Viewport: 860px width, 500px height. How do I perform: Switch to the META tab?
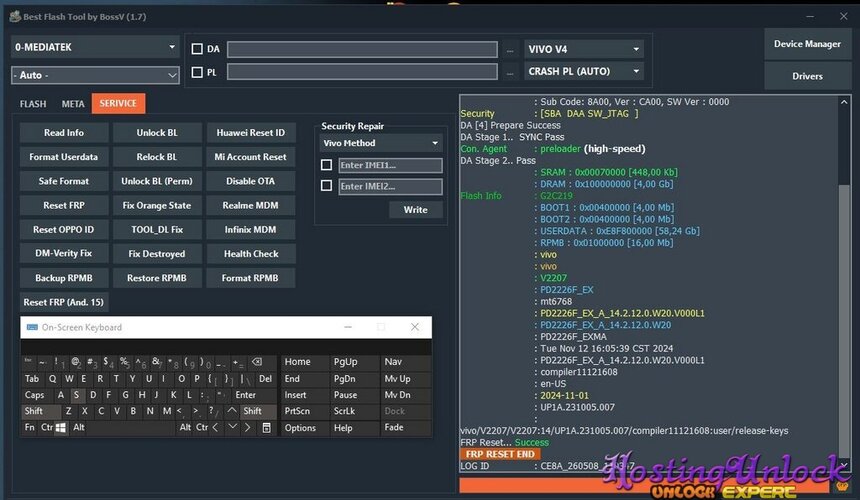73,104
